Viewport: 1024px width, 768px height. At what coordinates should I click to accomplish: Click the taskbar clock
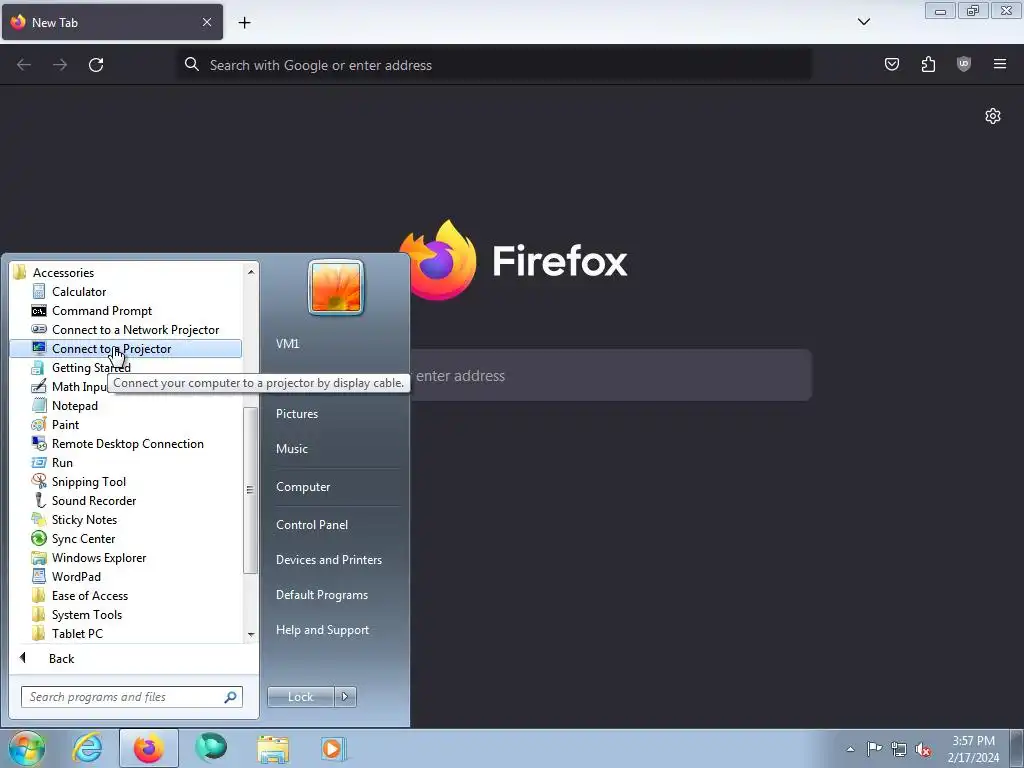pyautogui.click(x=973, y=749)
